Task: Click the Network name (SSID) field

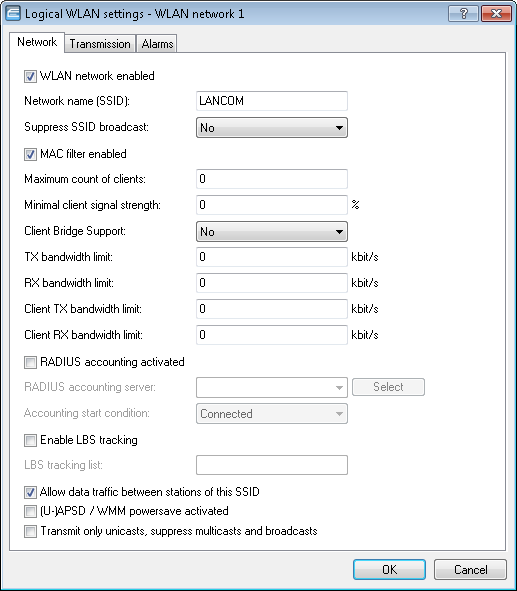Action: [272, 101]
